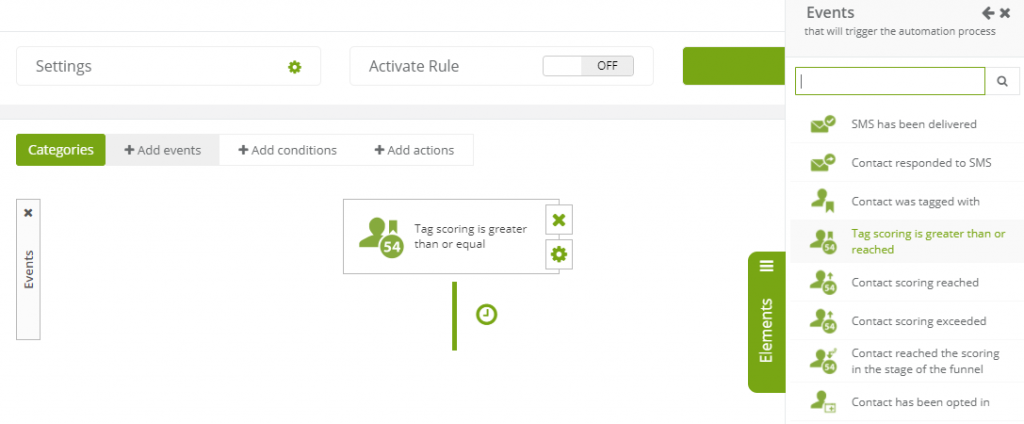Choose Add actions tab
The height and width of the screenshot is (424, 1024).
414,150
